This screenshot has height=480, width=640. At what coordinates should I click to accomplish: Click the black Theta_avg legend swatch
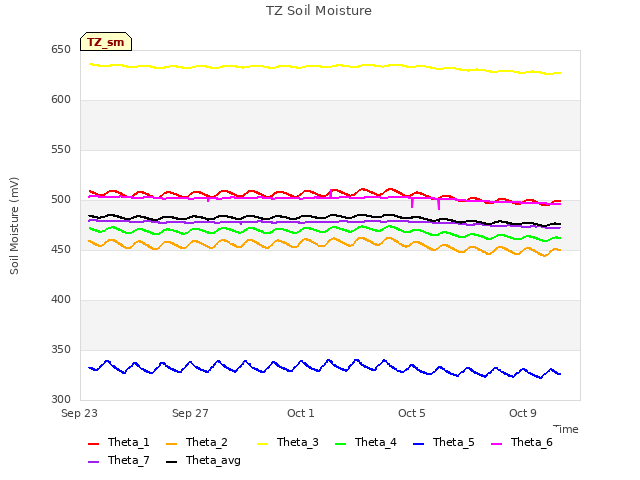pyautogui.click(x=171, y=461)
